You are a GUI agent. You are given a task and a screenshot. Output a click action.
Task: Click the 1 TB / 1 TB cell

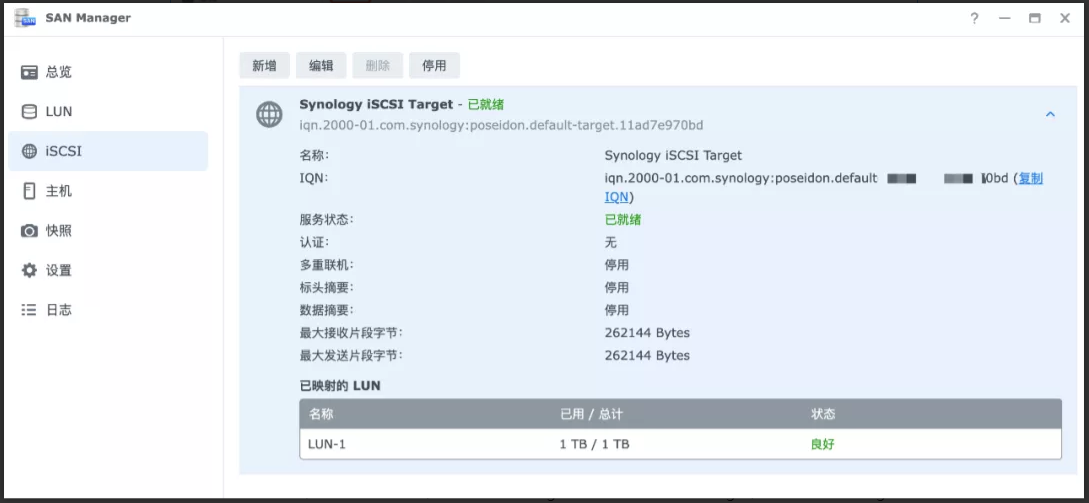pyautogui.click(x=595, y=444)
